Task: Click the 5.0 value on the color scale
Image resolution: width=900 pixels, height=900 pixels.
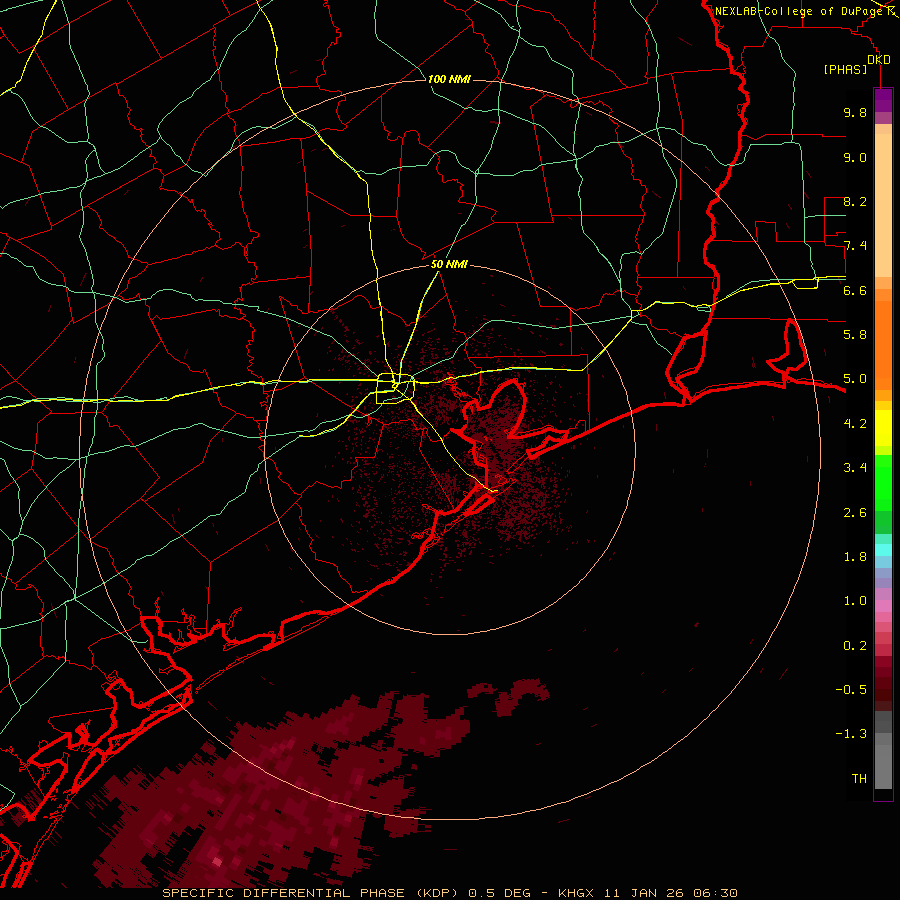Action: pos(855,379)
